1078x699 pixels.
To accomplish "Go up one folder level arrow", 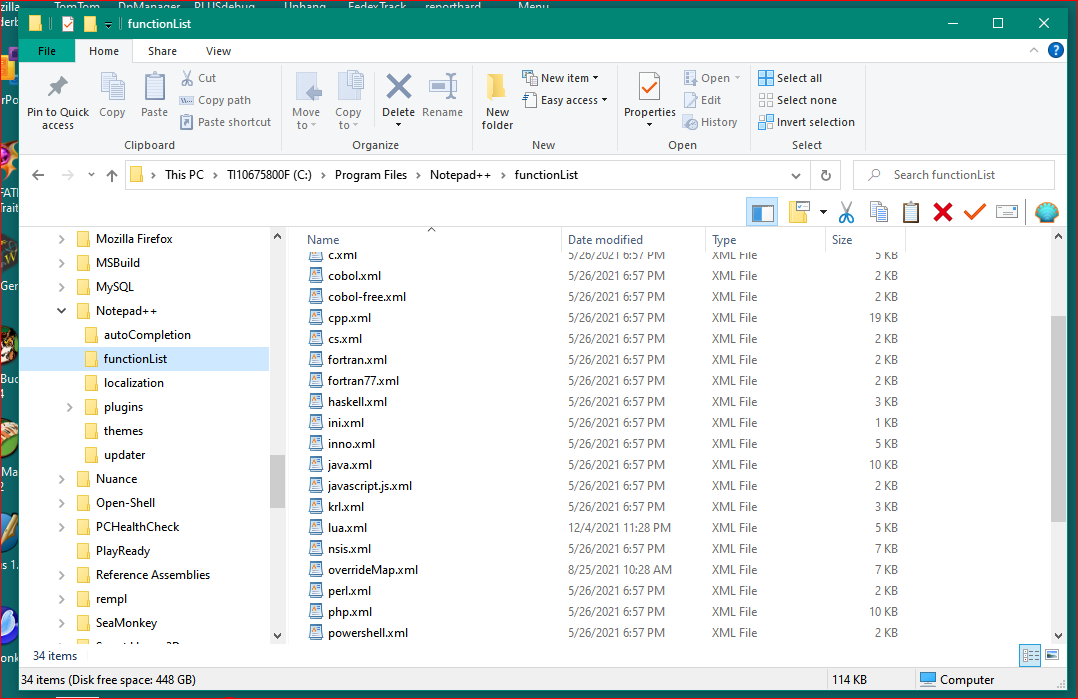I will 112,175.
